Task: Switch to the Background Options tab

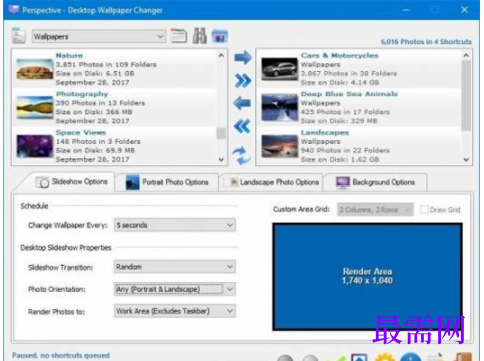Action: 375,182
